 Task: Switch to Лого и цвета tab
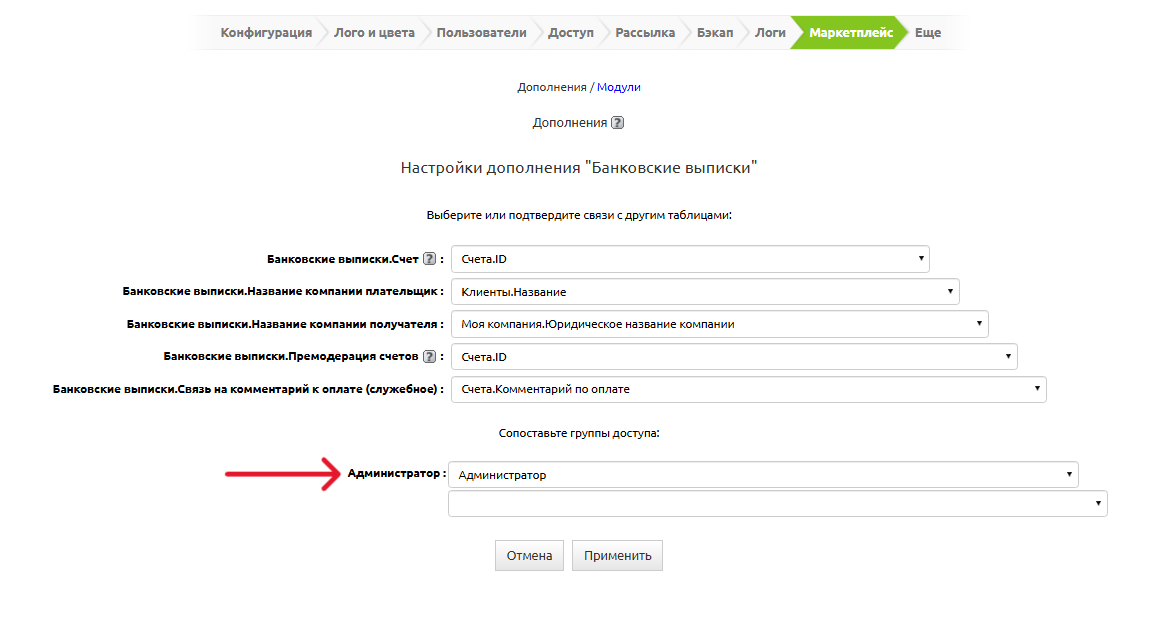coord(374,32)
